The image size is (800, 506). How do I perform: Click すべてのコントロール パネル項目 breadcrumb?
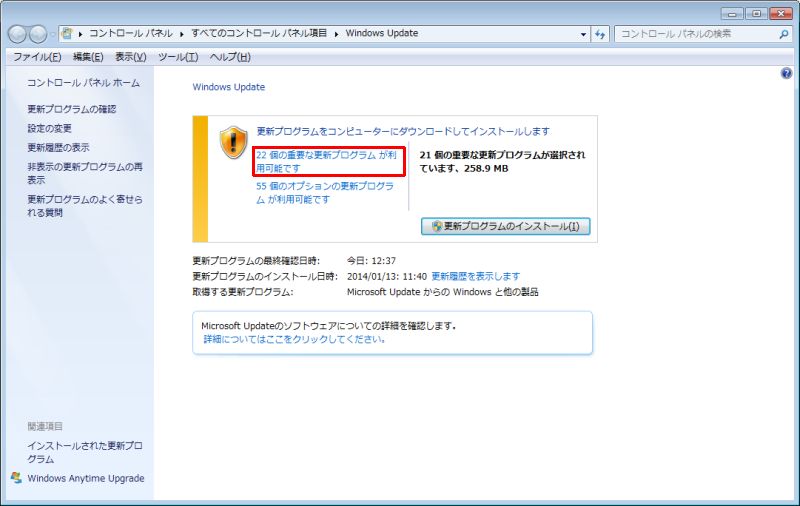[259, 33]
